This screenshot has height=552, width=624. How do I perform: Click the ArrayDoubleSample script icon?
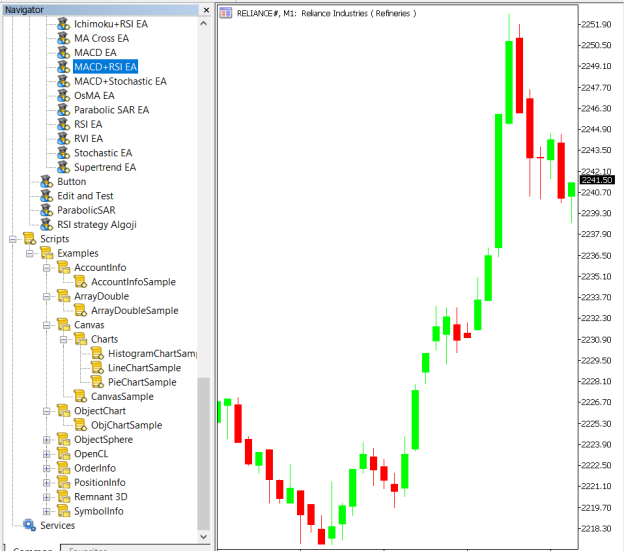click(80, 310)
